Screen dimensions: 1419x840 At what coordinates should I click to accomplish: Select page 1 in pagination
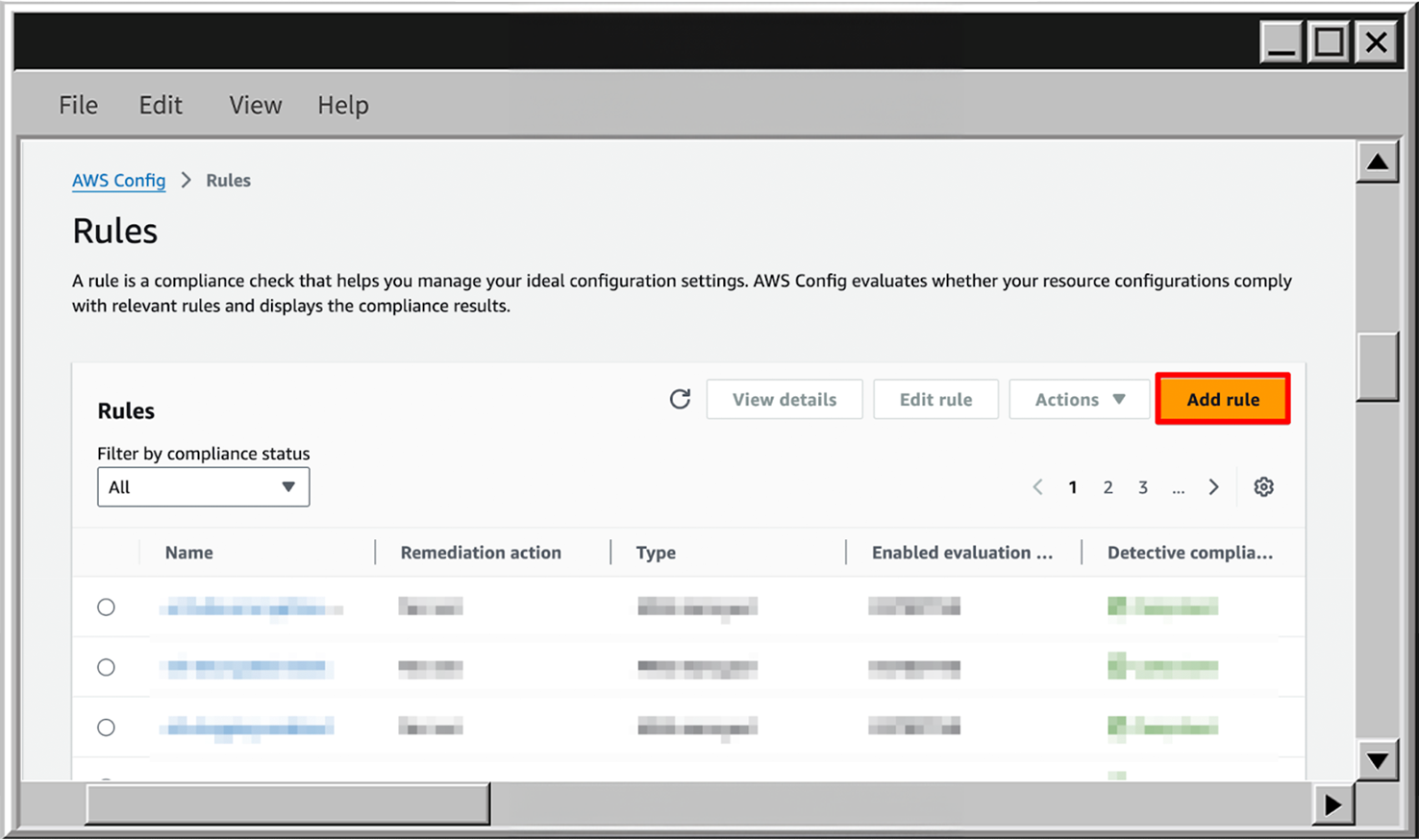(1072, 487)
